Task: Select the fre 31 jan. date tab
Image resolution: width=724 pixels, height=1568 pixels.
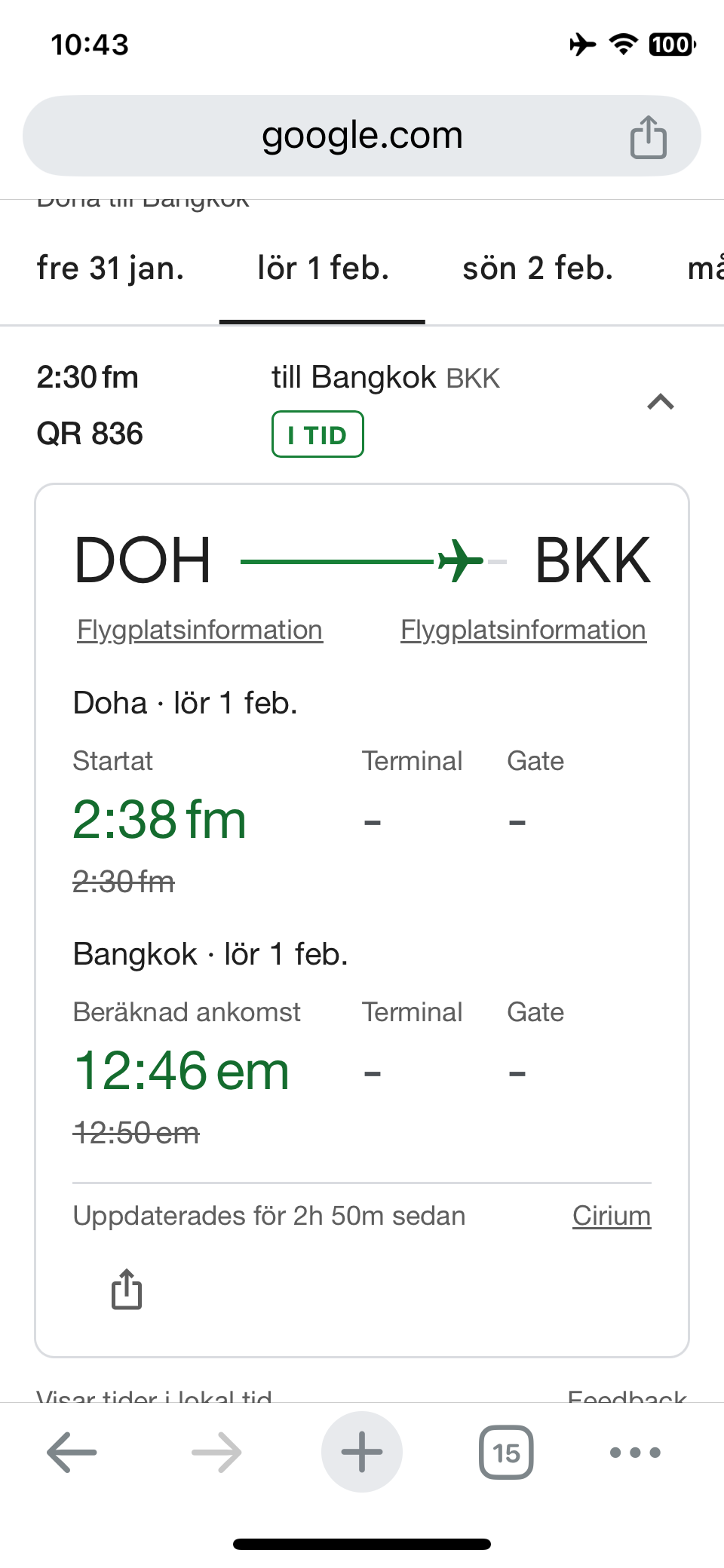Action: 111,268
